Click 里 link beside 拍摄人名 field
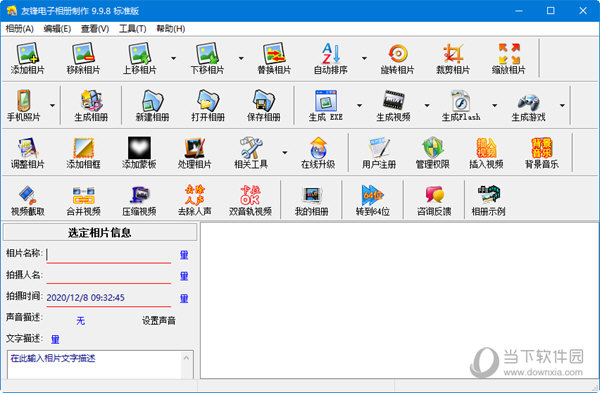Image resolution: width=600 pixels, height=393 pixels. 184,276
